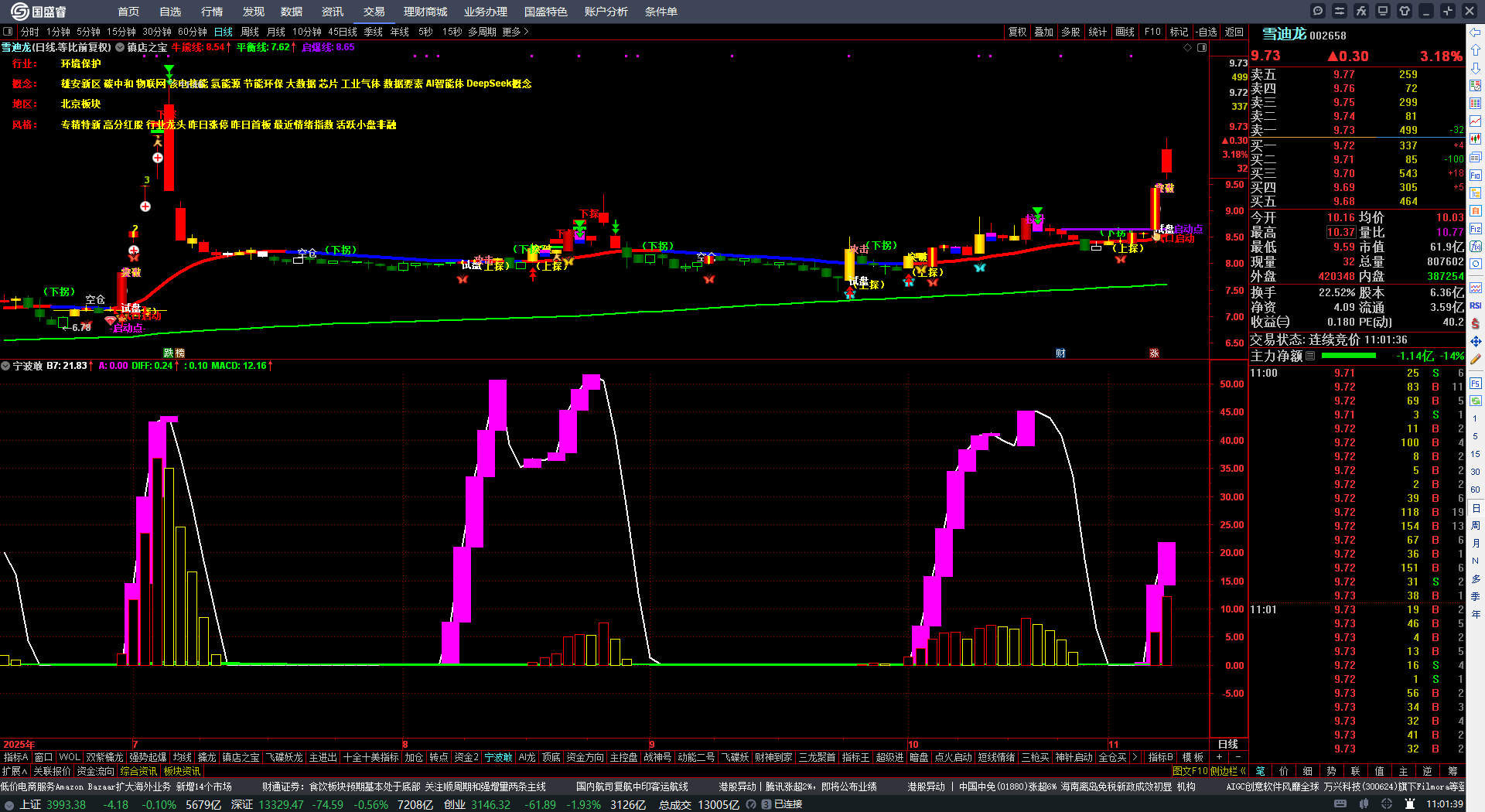Toggle the 叠加 overlay button
1485x812 pixels.
1044,32
